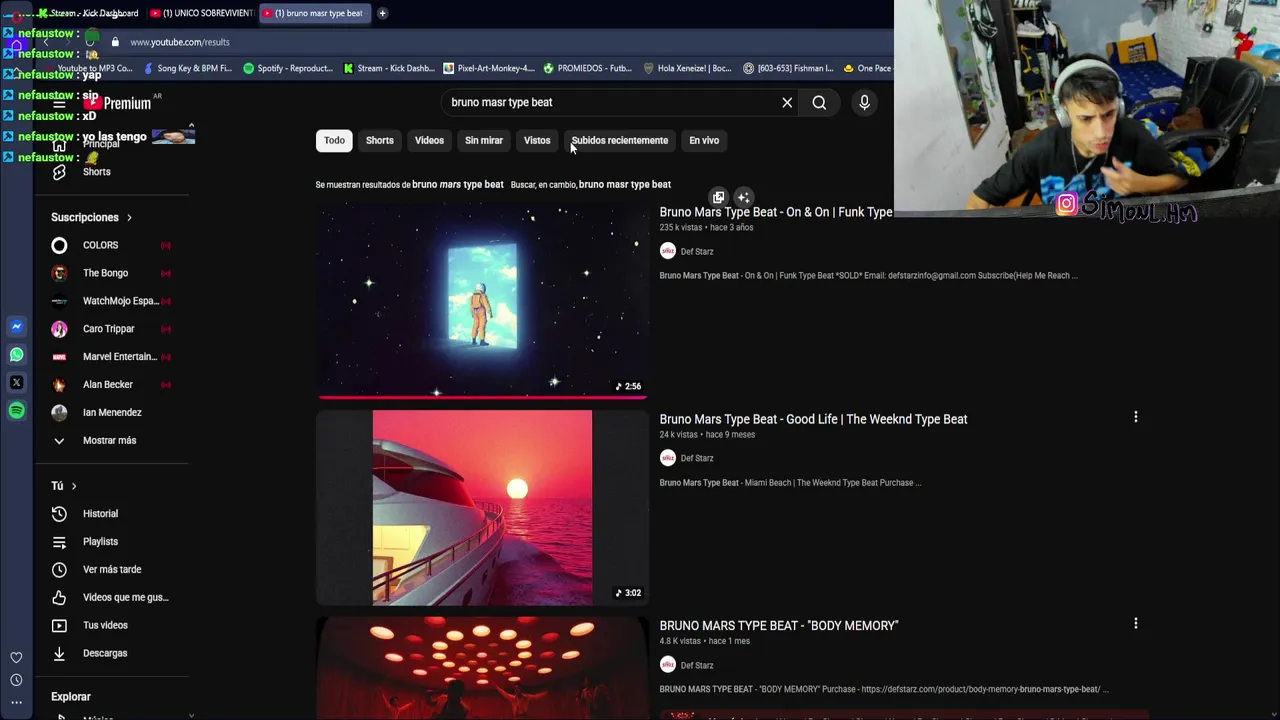
Task: Open COLORS channel from subscriptions
Action: pyautogui.click(x=111, y=245)
